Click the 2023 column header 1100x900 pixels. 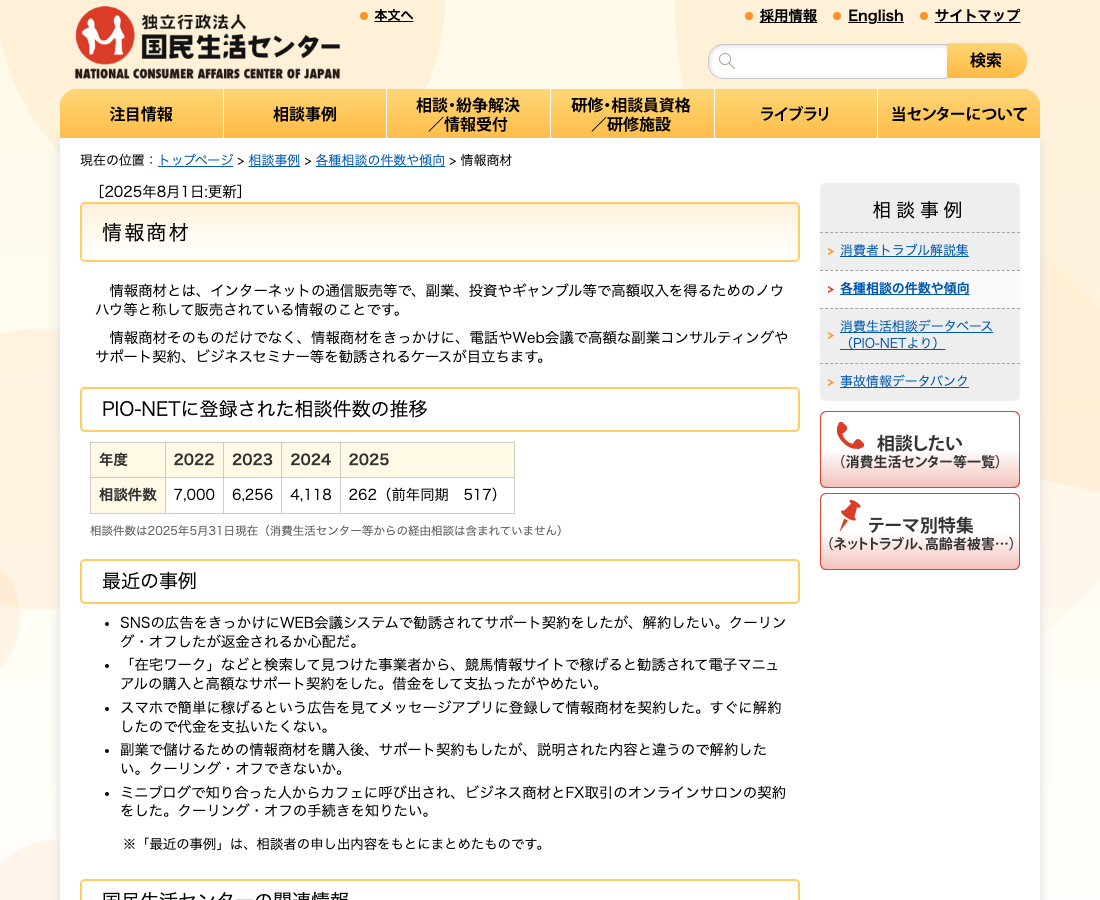point(253,460)
